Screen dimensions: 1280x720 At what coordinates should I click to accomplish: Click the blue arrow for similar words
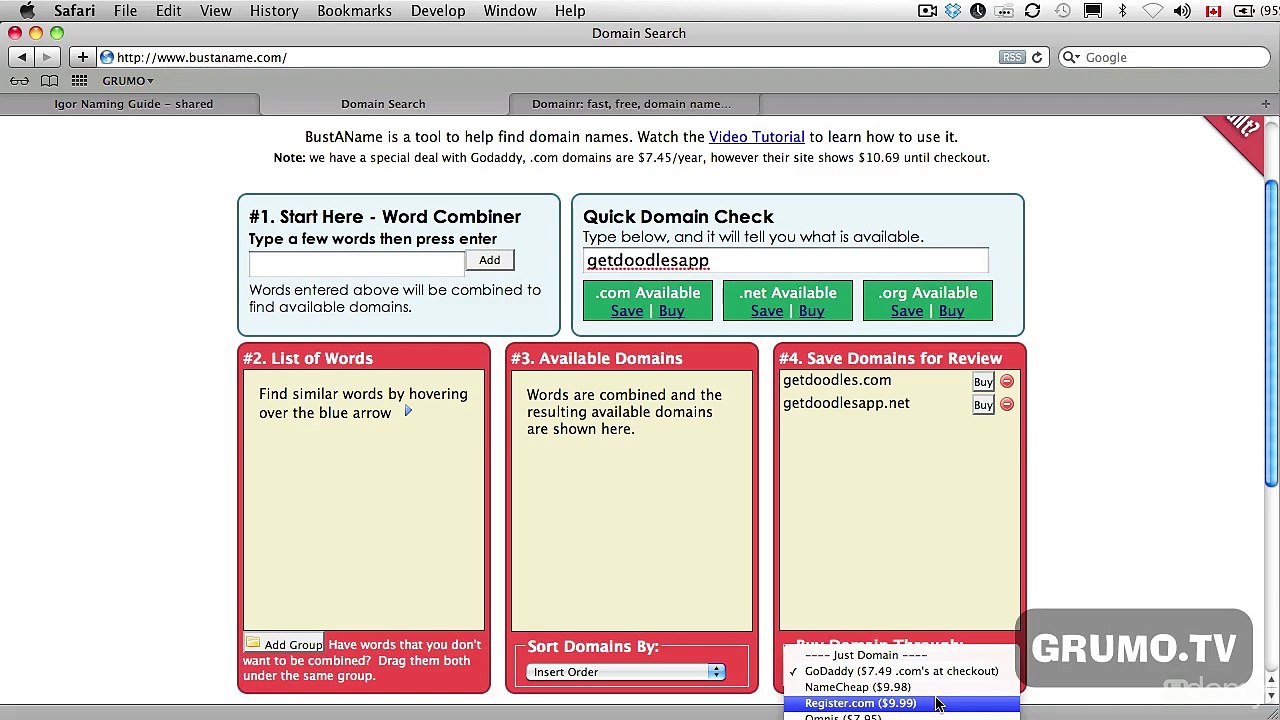click(x=408, y=412)
